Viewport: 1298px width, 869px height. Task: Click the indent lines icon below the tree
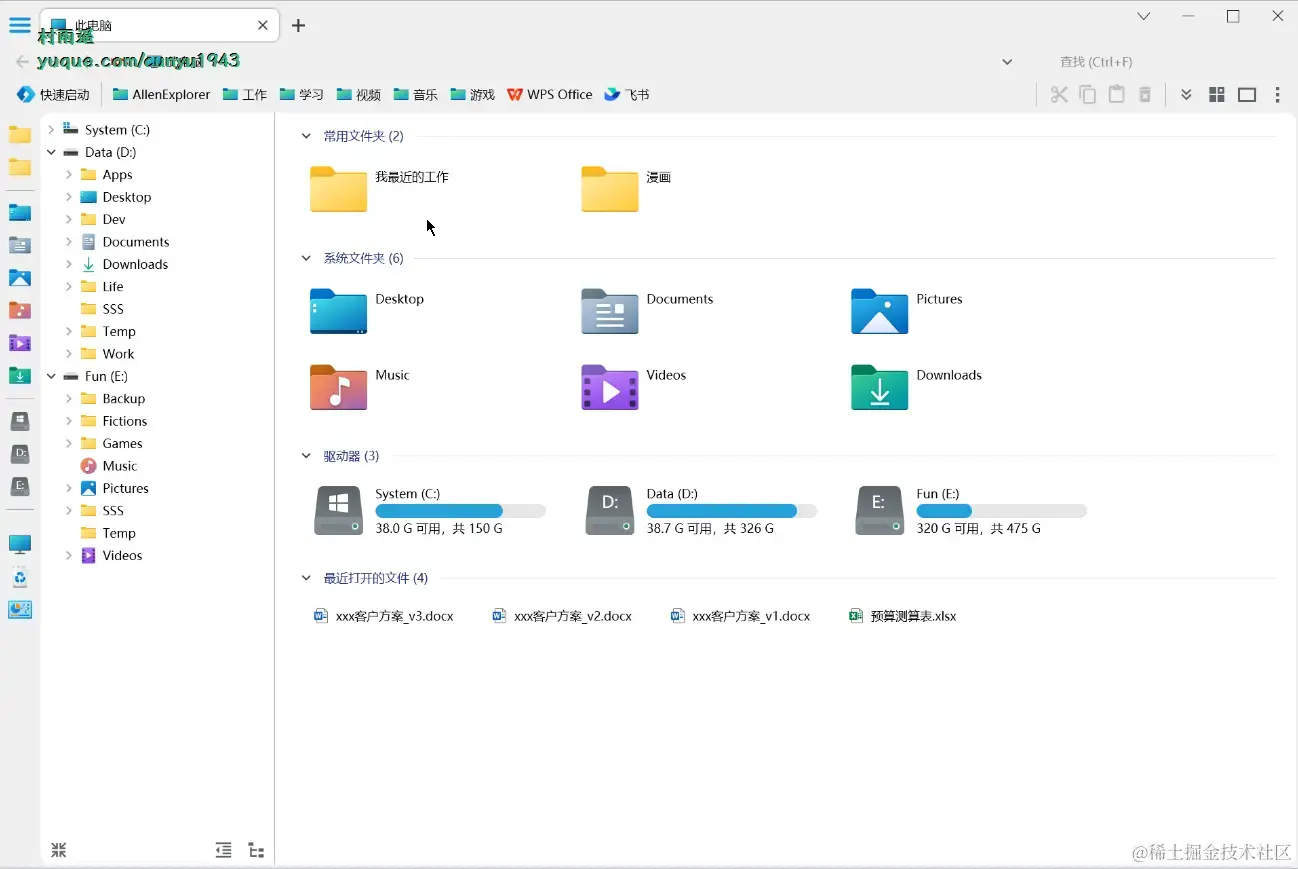224,850
